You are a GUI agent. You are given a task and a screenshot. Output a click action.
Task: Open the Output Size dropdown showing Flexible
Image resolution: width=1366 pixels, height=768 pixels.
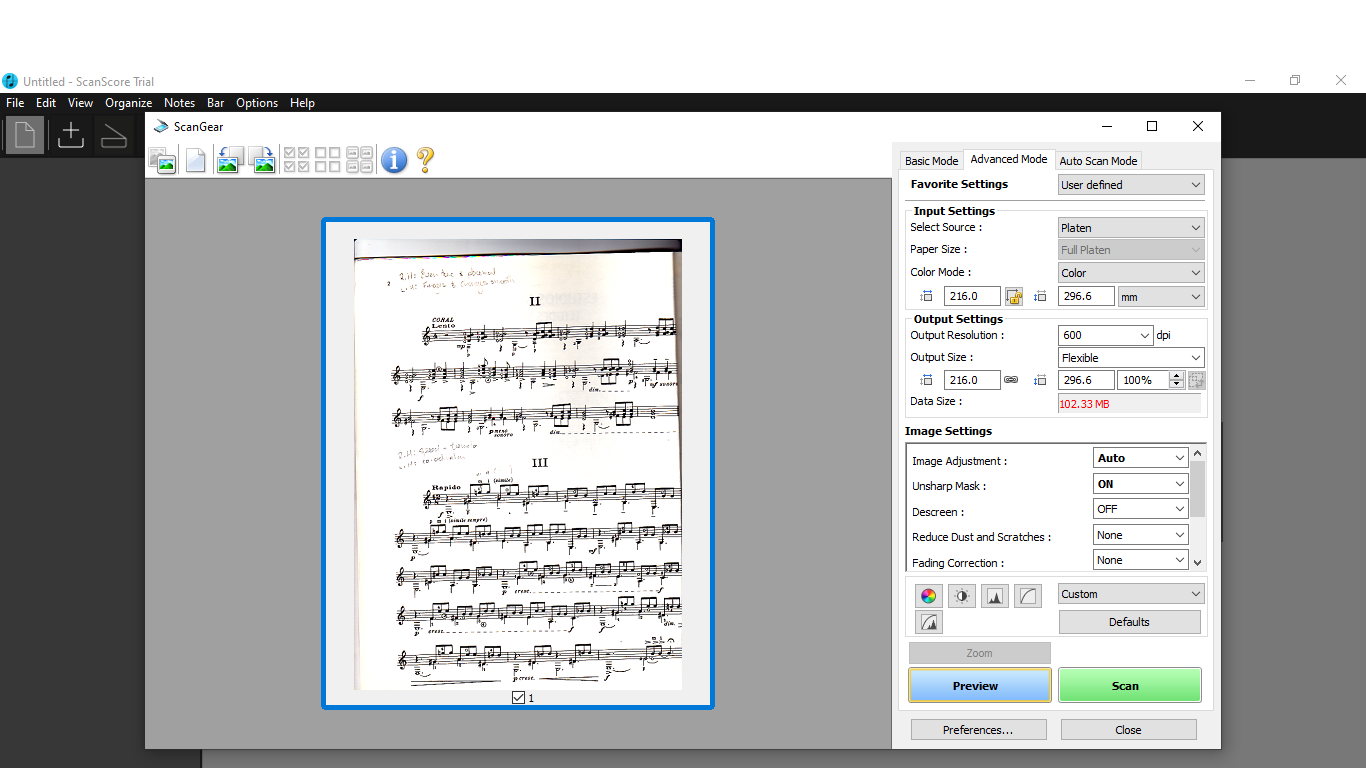point(1131,358)
